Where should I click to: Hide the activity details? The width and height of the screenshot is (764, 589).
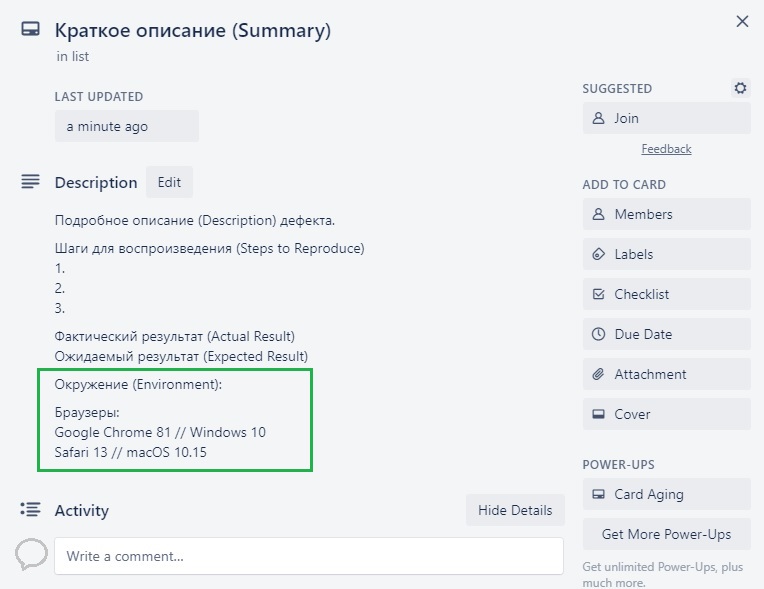(x=515, y=510)
